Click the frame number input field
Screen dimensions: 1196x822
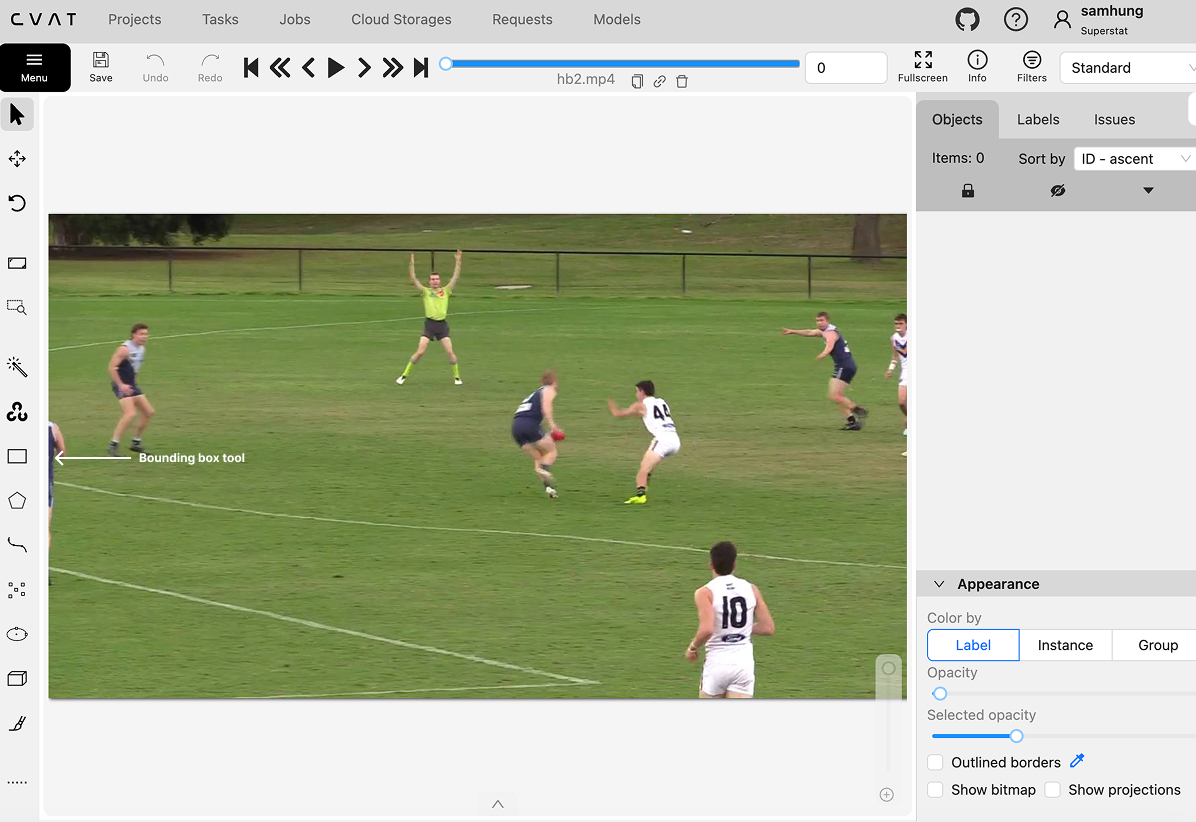click(x=846, y=67)
